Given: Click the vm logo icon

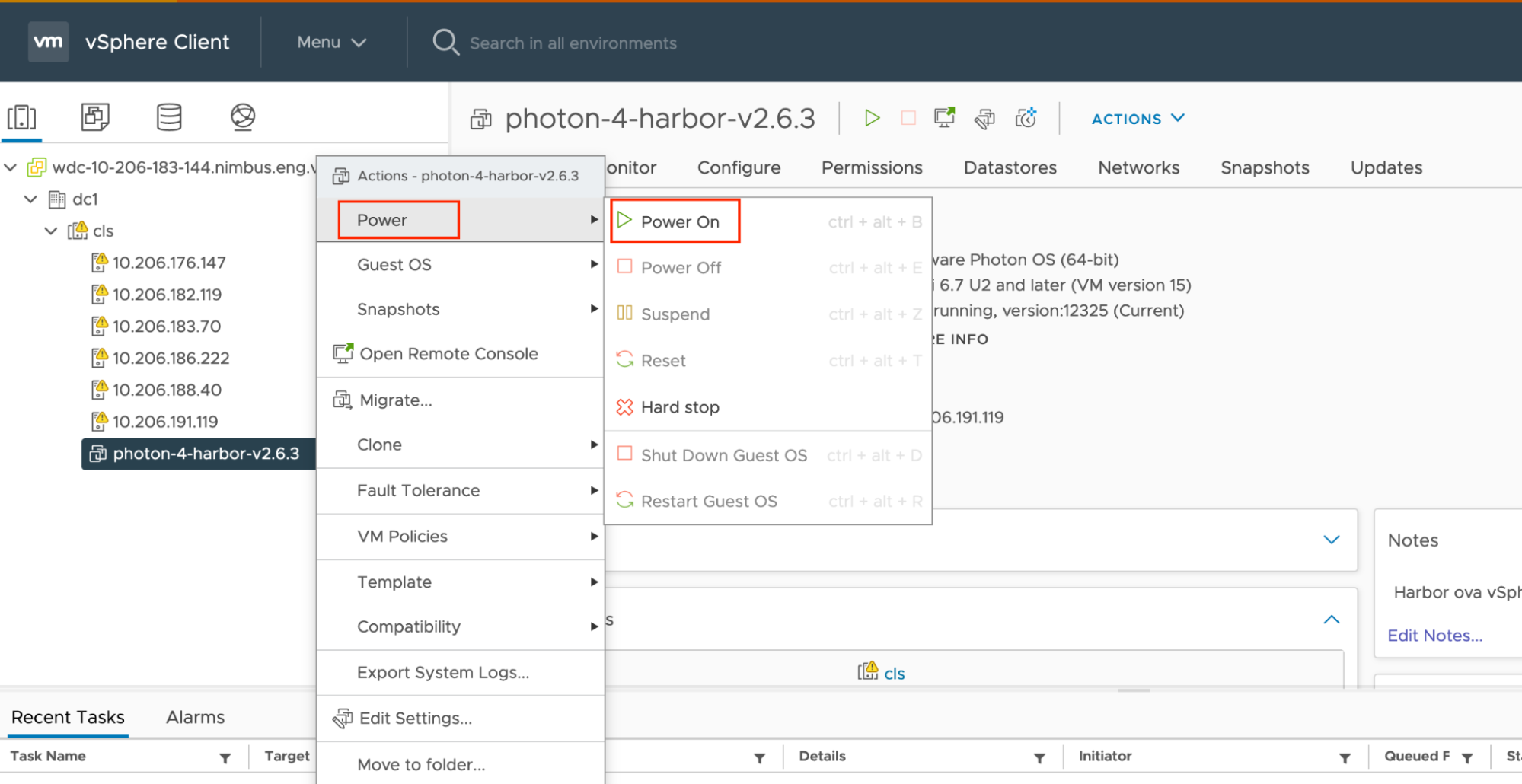Looking at the screenshot, I should click(x=48, y=42).
